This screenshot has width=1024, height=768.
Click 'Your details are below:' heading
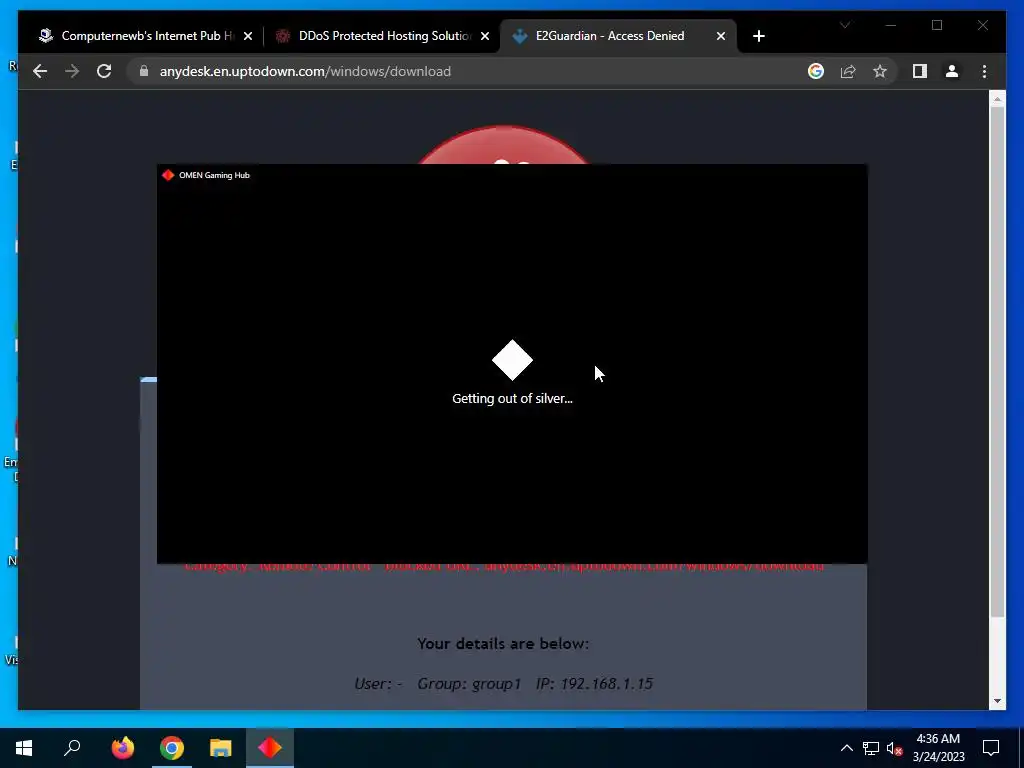[503, 644]
